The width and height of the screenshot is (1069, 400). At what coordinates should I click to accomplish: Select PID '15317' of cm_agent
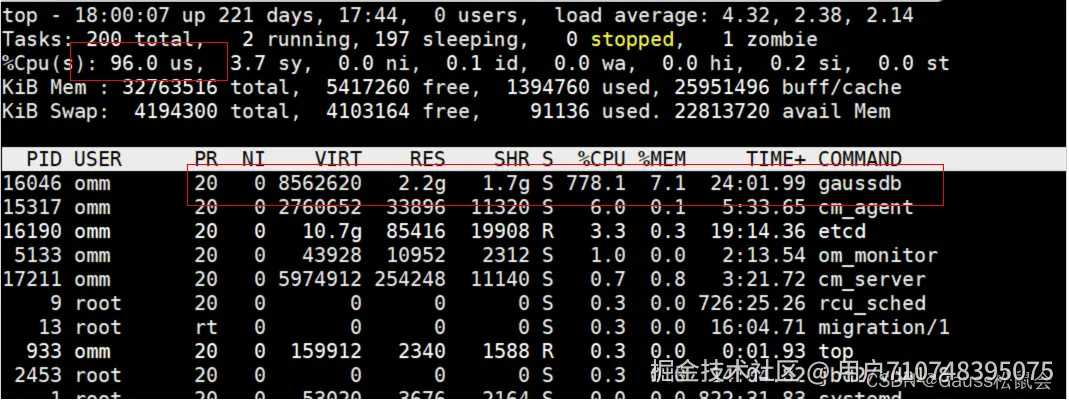(x=32, y=207)
